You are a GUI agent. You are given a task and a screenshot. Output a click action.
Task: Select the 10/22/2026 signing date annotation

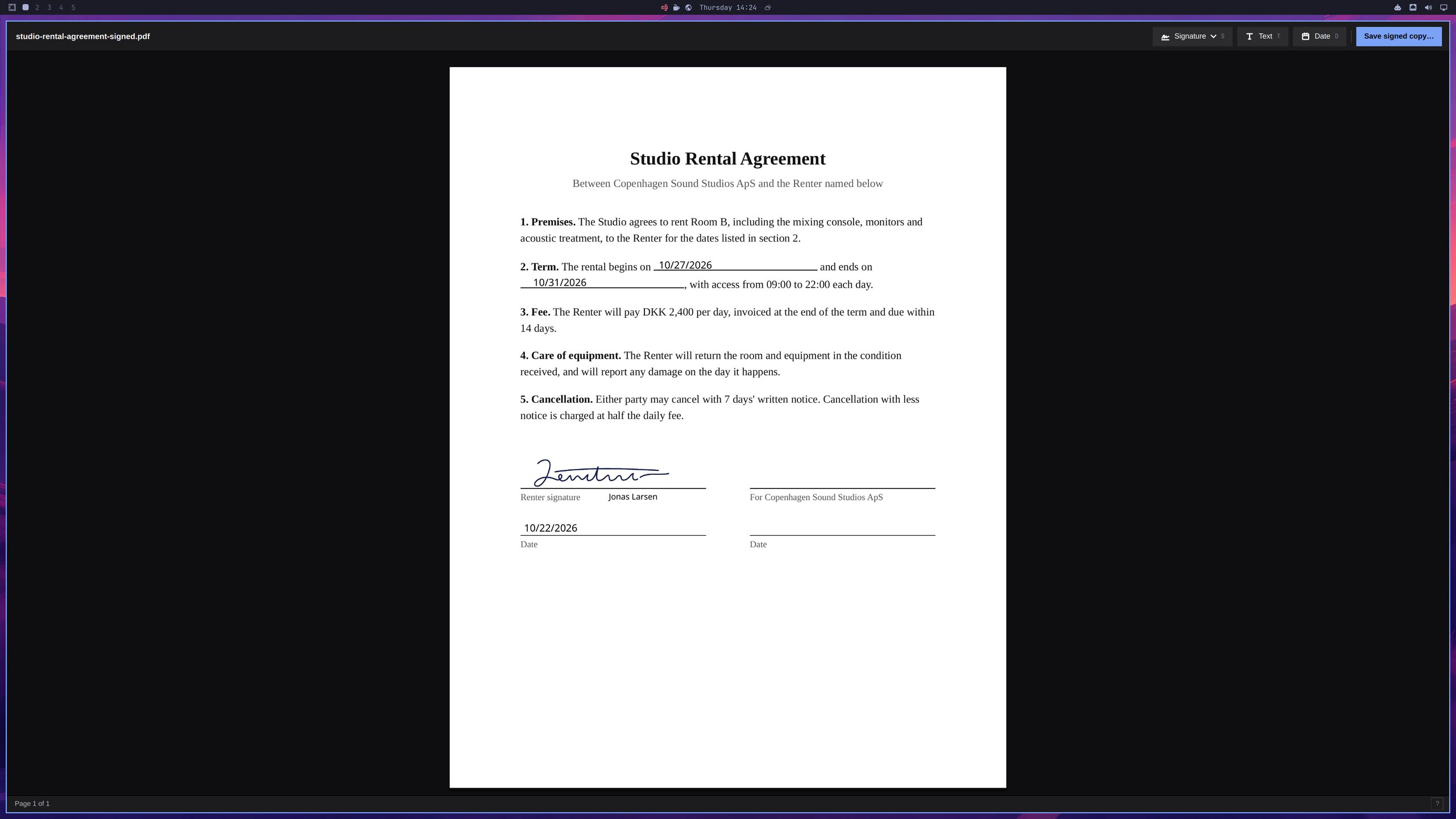click(551, 528)
